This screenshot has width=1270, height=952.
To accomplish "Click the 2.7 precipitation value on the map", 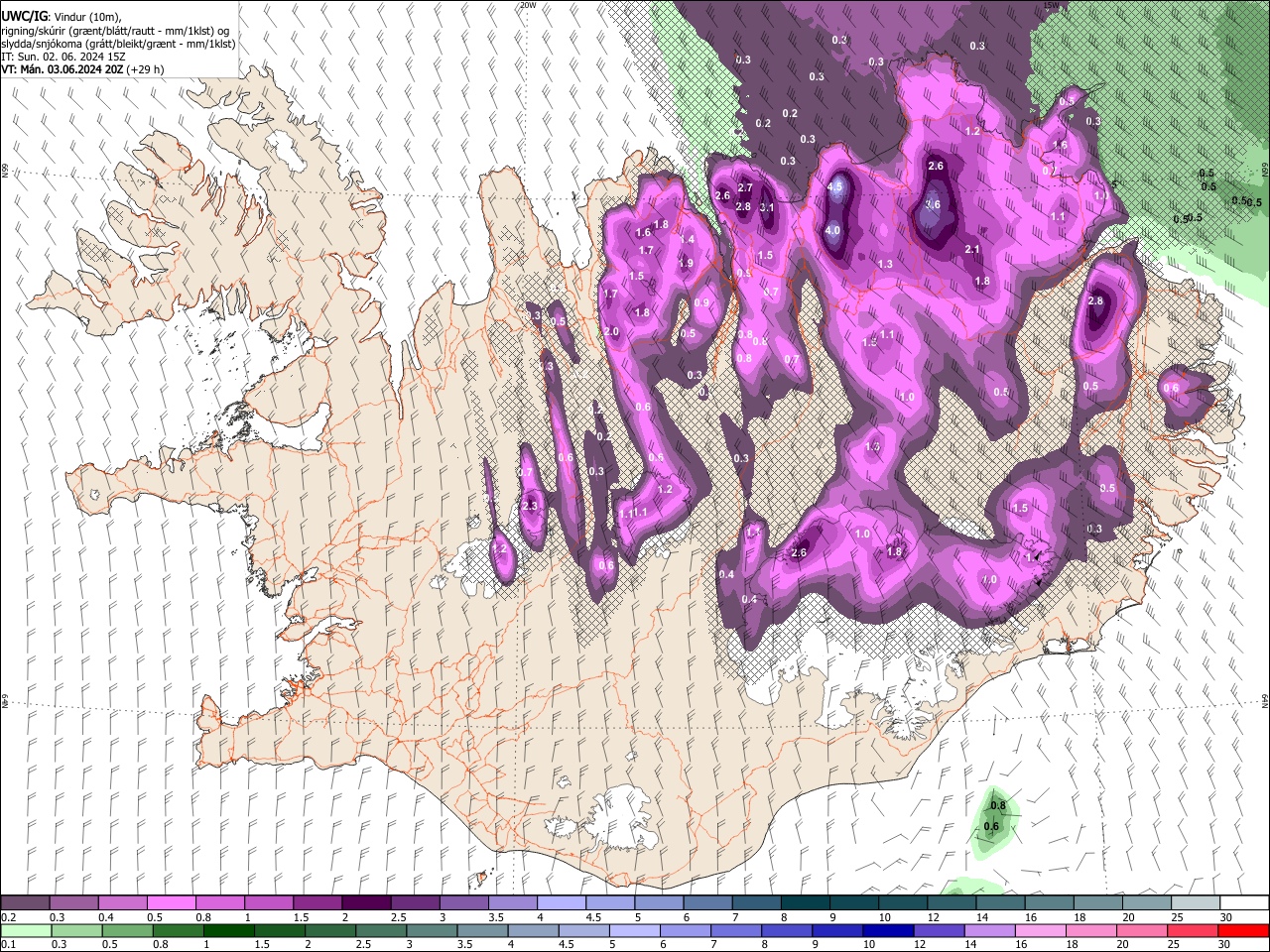I will (746, 187).
